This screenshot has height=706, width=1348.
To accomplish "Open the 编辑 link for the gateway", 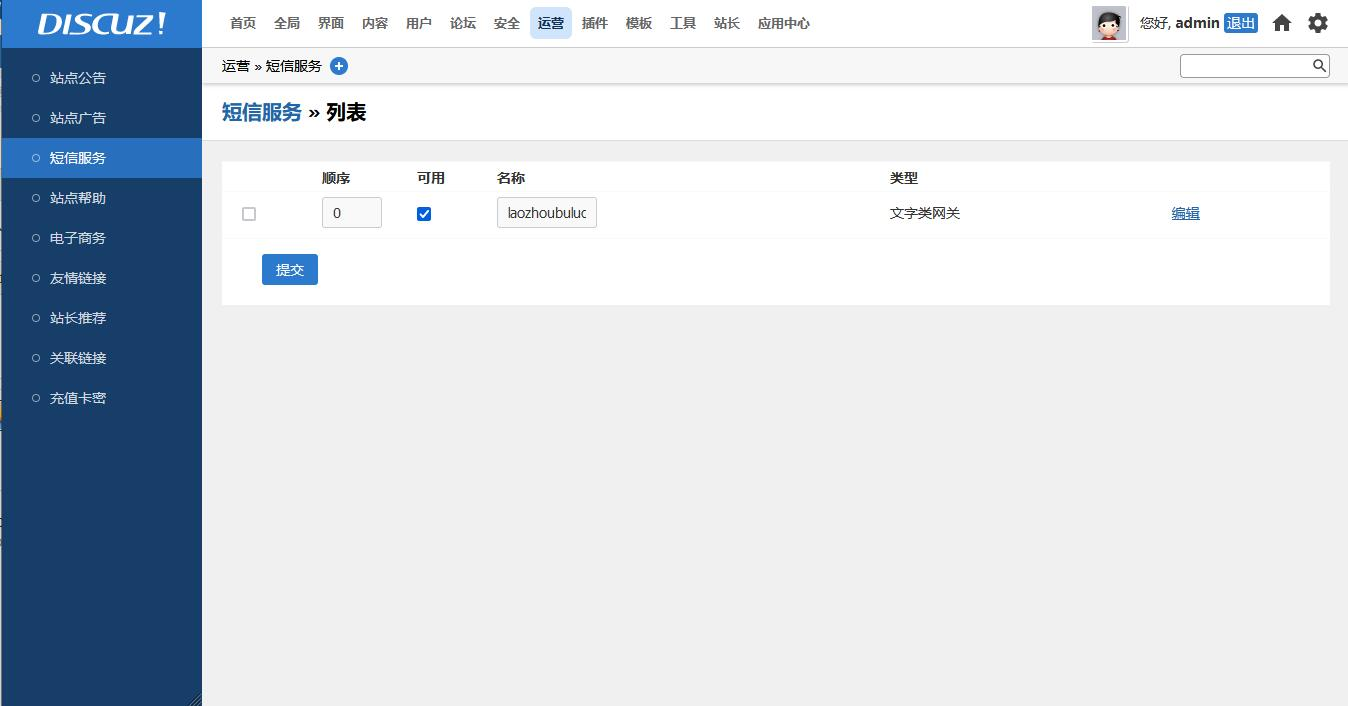I will [x=1185, y=213].
